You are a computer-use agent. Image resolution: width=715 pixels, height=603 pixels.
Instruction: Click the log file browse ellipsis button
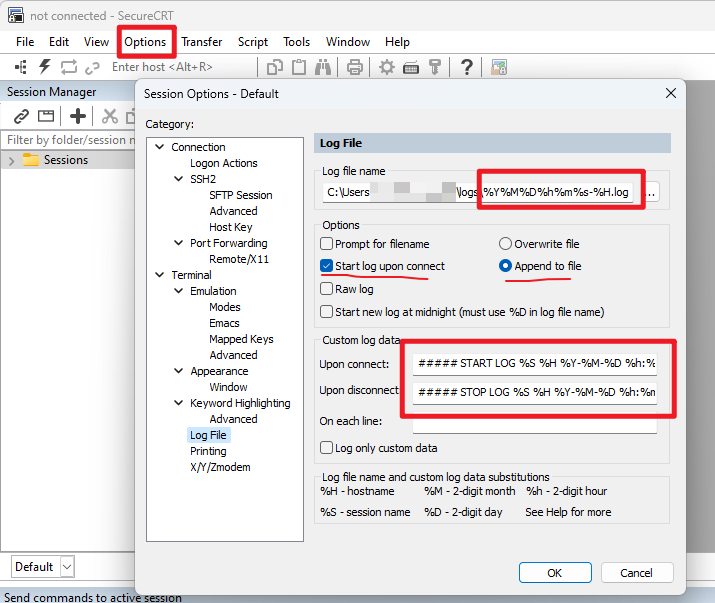pos(651,192)
